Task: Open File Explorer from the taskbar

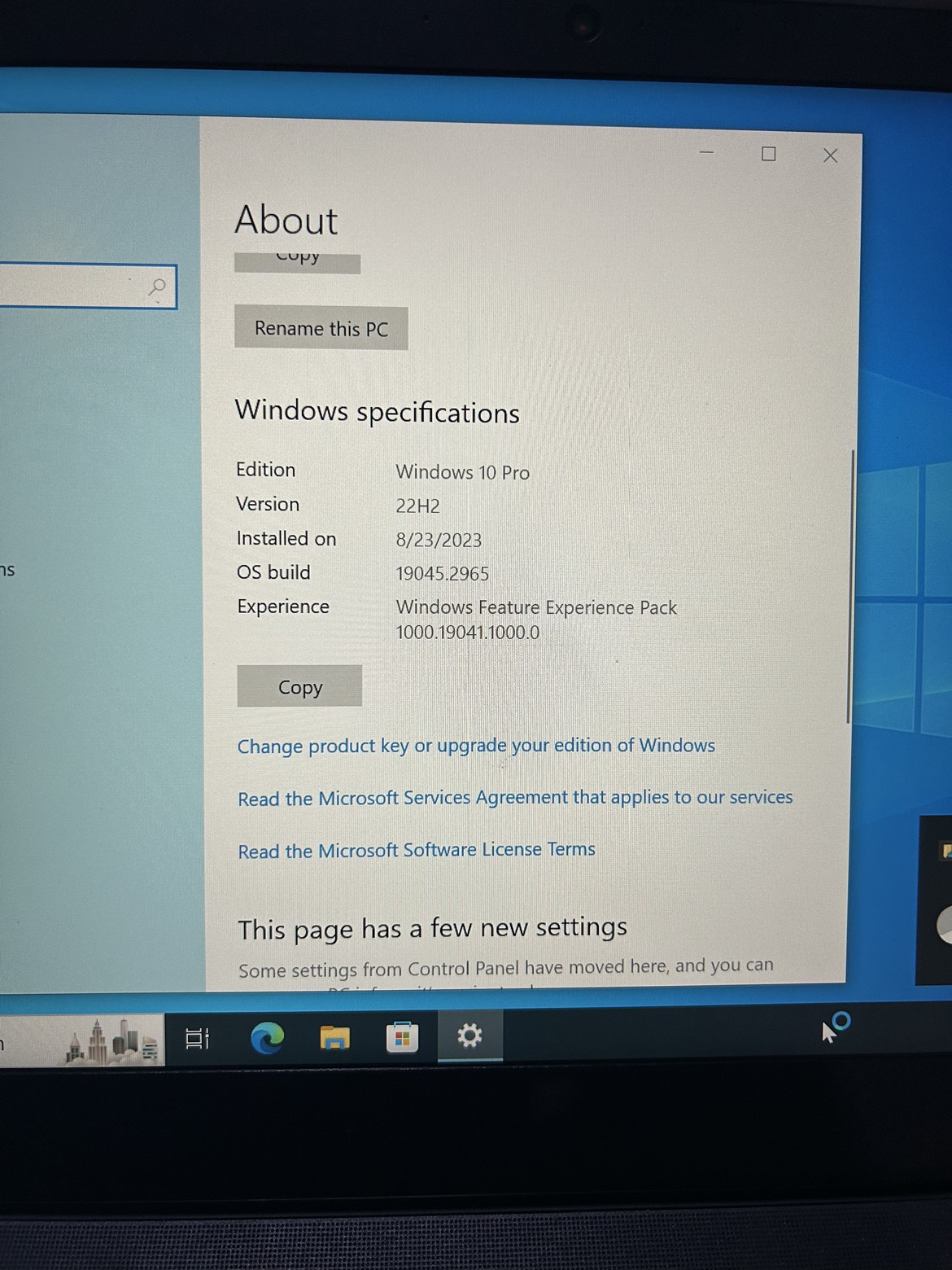Action: click(x=334, y=1037)
